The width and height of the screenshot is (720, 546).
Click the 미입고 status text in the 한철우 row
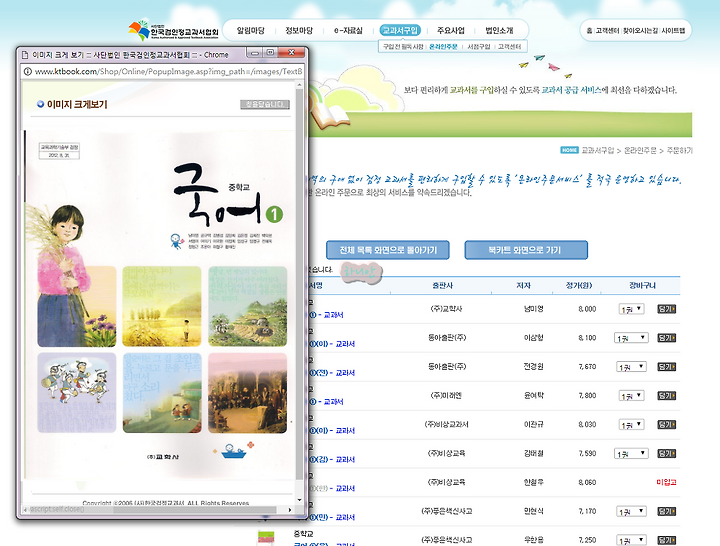[666, 482]
